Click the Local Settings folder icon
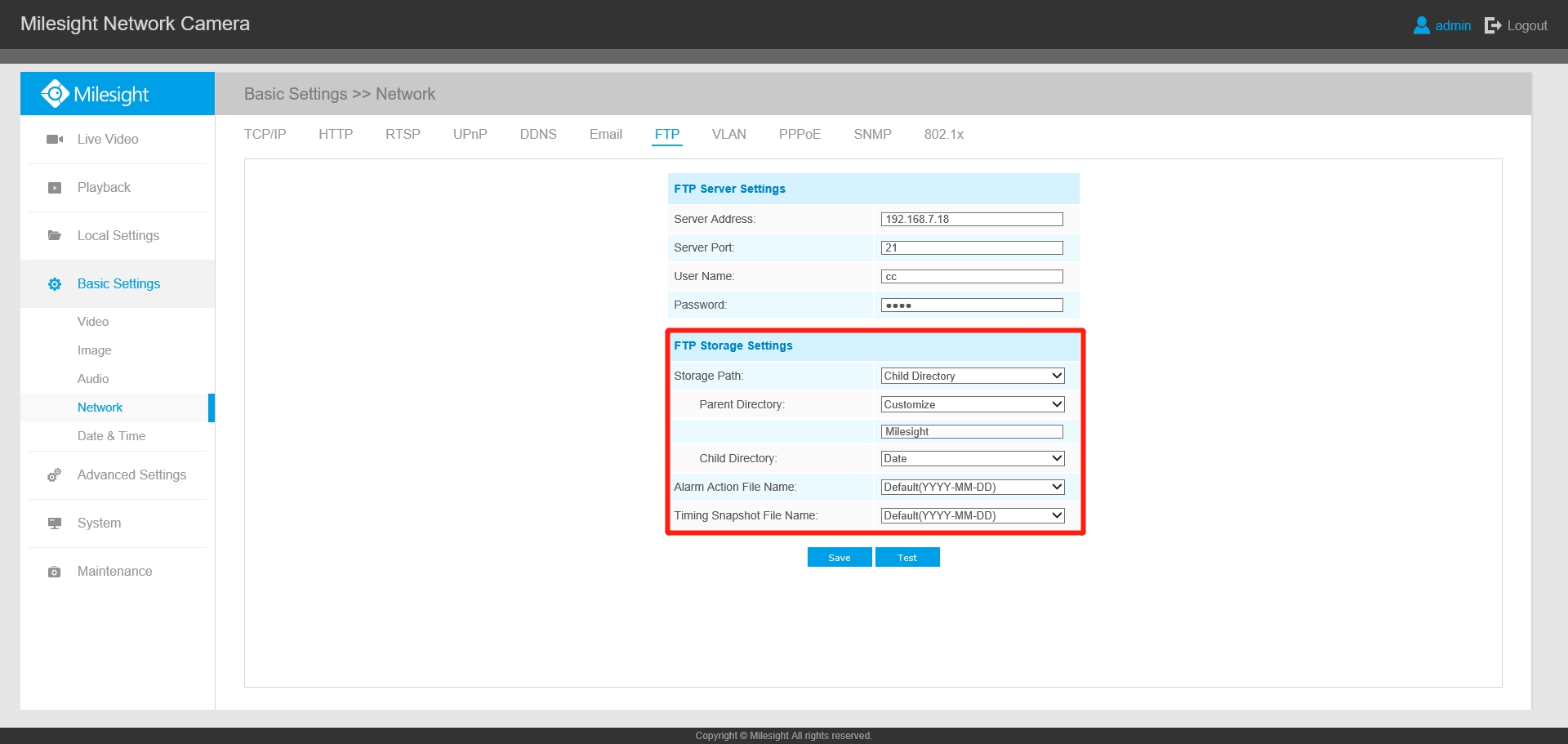1568x744 pixels. click(55, 236)
